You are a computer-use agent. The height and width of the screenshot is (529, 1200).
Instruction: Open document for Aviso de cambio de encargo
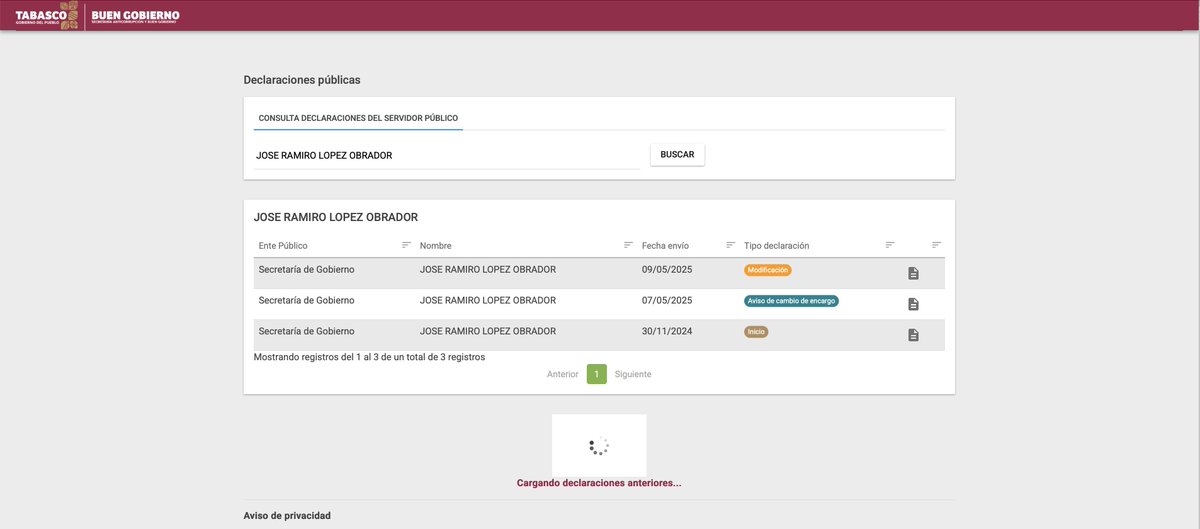(913, 304)
